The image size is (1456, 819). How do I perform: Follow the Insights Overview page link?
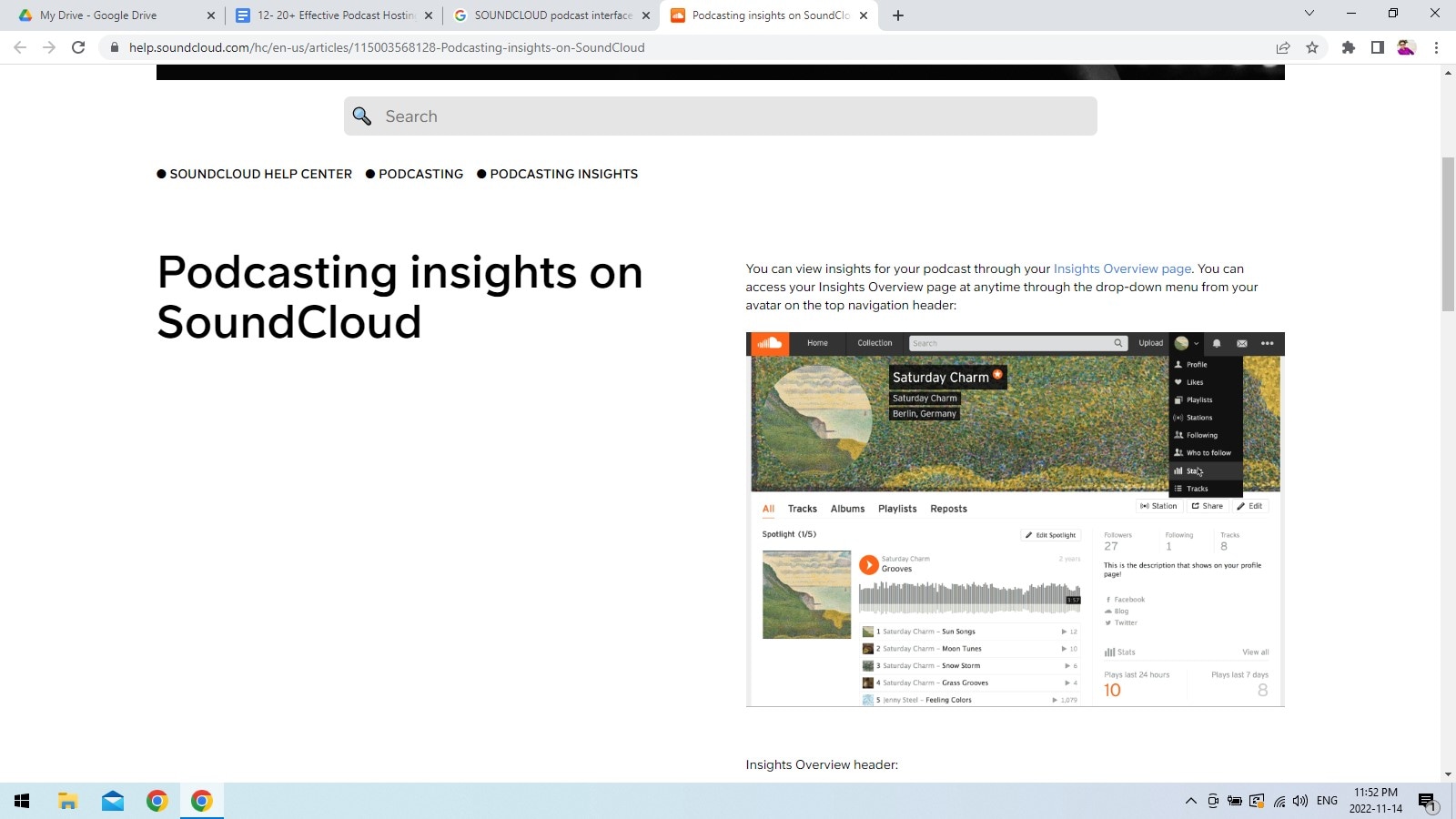pyautogui.click(x=1122, y=268)
